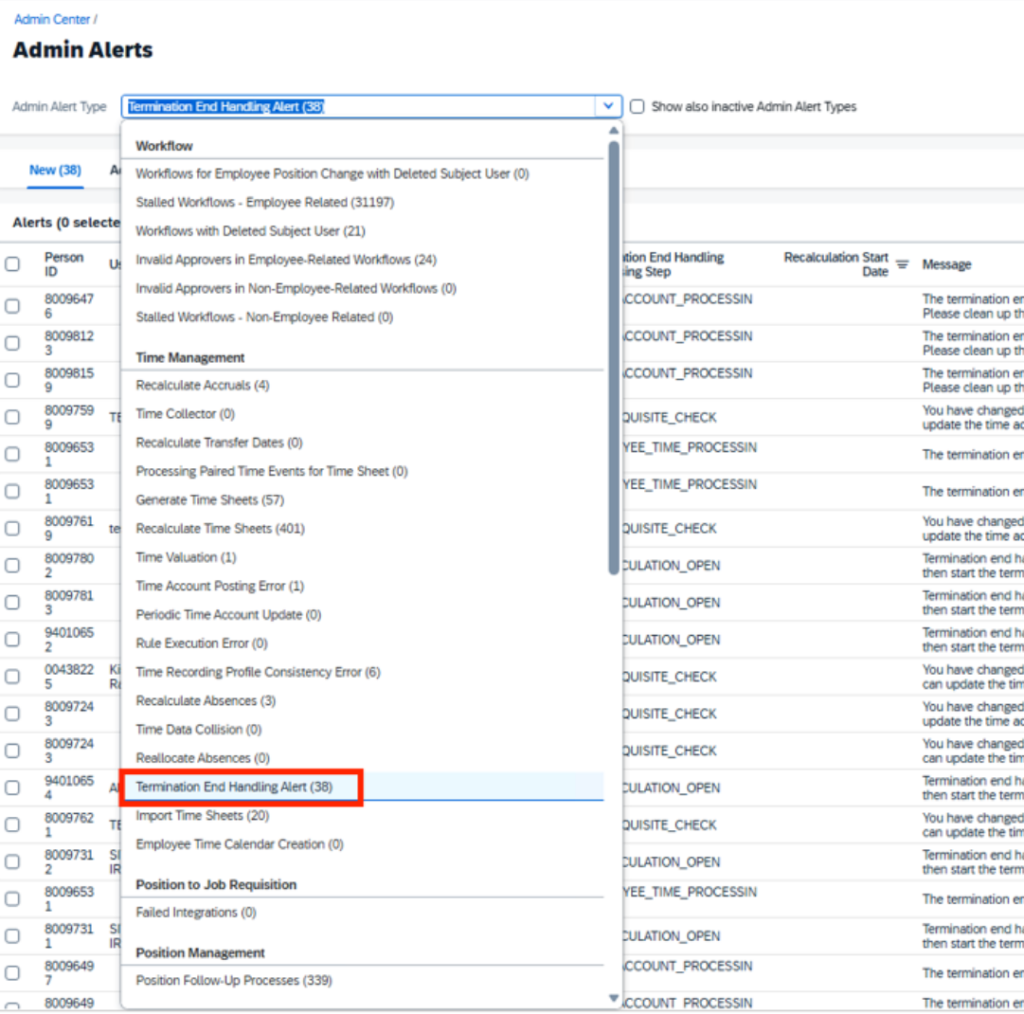Check the row for Person ID 80097599
Screen dimensions: 1024x1014
(x=12, y=417)
